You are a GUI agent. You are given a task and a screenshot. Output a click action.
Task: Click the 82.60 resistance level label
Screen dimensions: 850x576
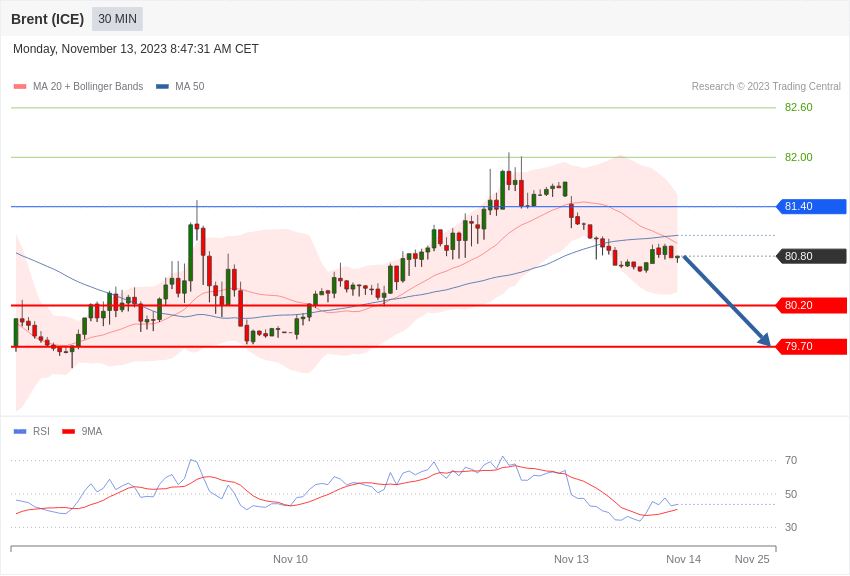click(x=799, y=107)
